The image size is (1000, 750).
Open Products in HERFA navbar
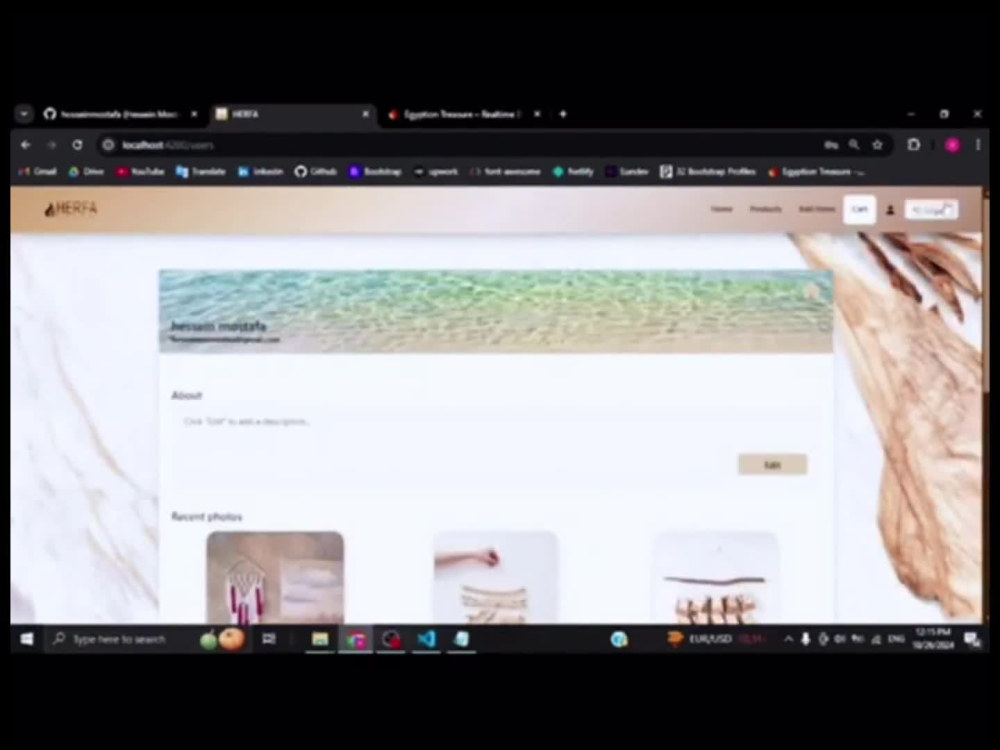(765, 209)
